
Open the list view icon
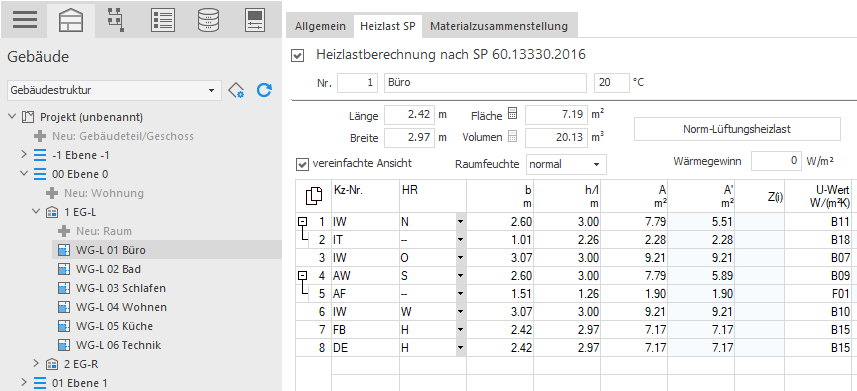[163, 19]
